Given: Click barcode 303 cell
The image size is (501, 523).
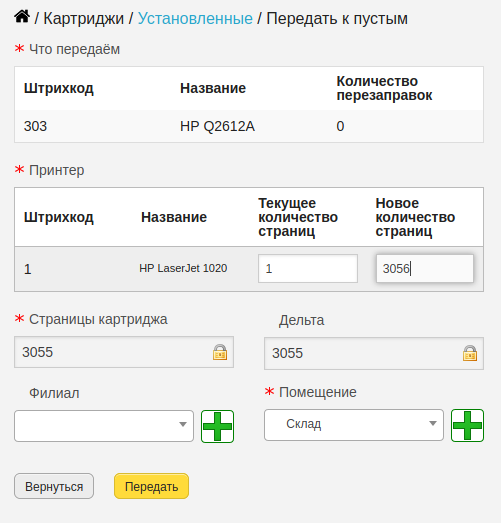Looking at the screenshot, I should [35, 126].
